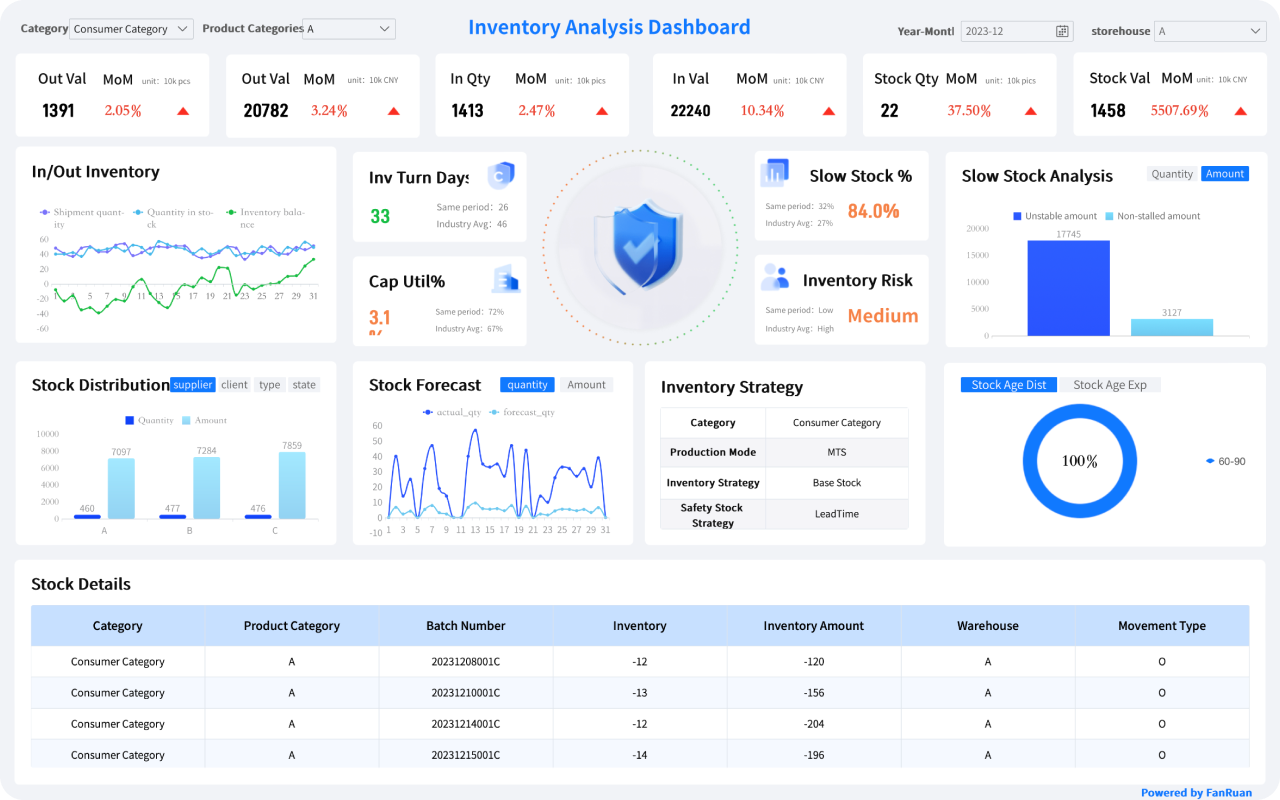Switch to Stock Age Exp tab

pos(1109,385)
